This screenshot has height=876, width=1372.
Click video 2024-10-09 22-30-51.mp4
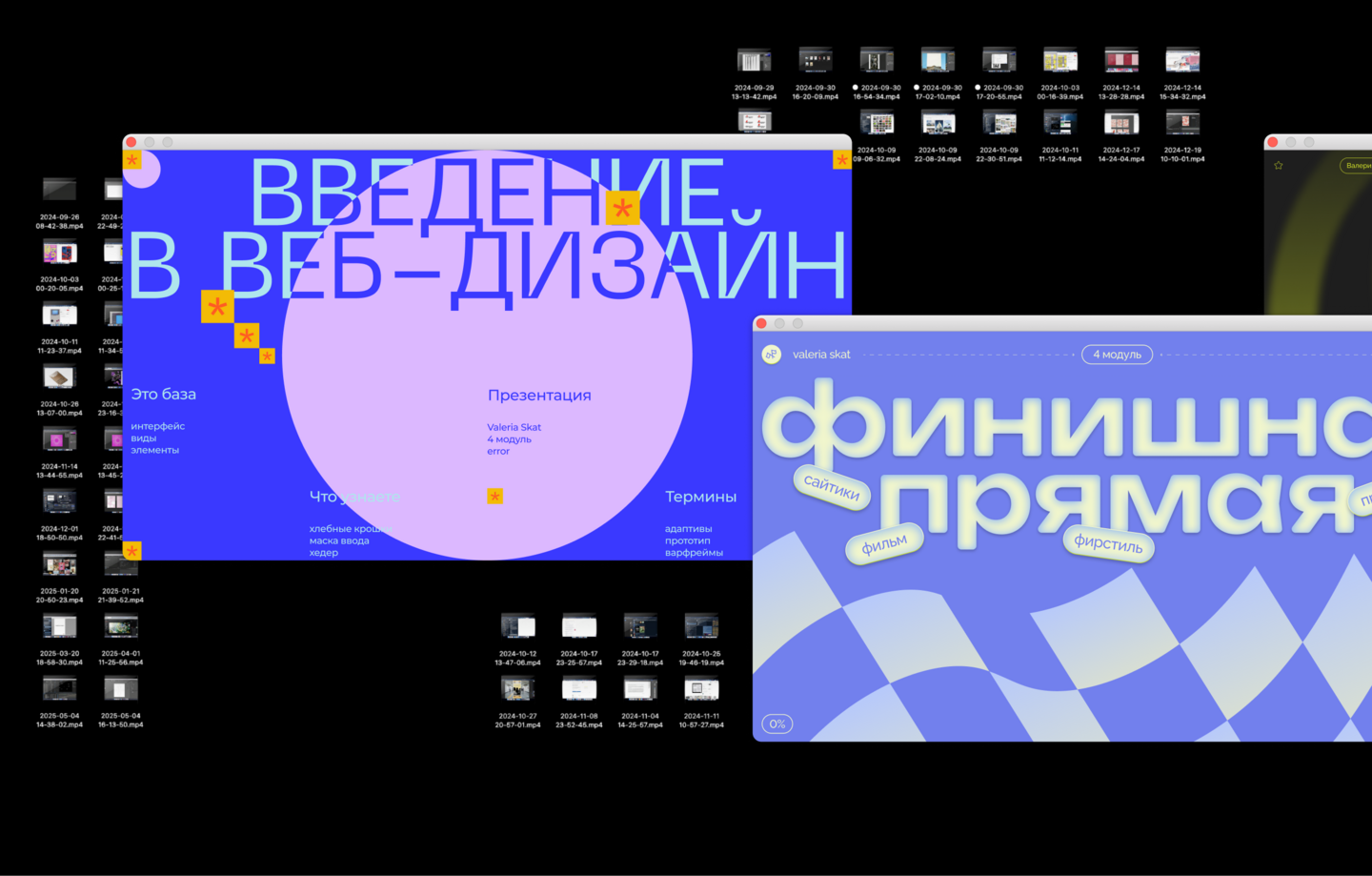[999, 136]
